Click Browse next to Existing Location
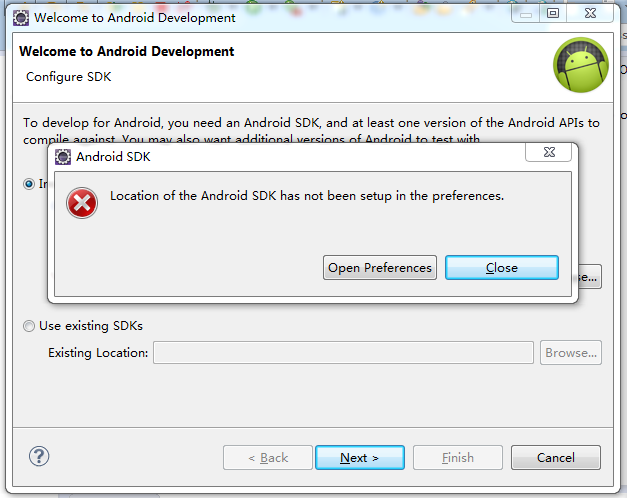This screenshot has width=627, height=498. point(571,353)
